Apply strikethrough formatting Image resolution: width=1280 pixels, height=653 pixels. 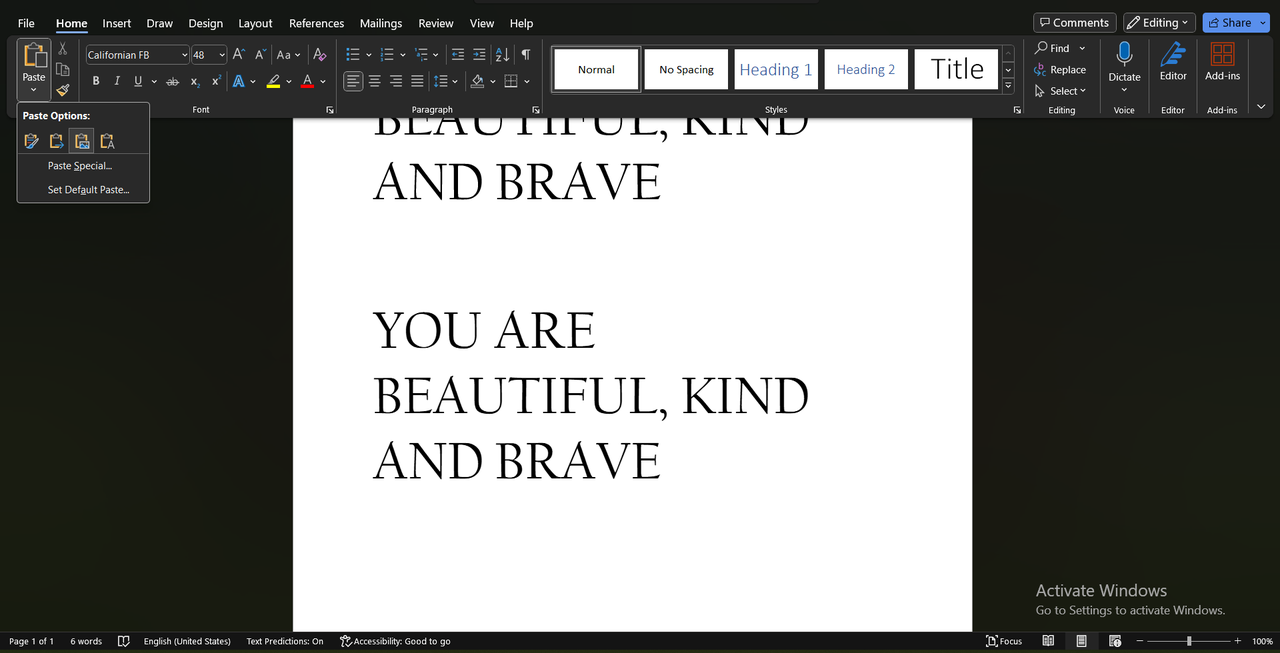click(x=172, y=81)
